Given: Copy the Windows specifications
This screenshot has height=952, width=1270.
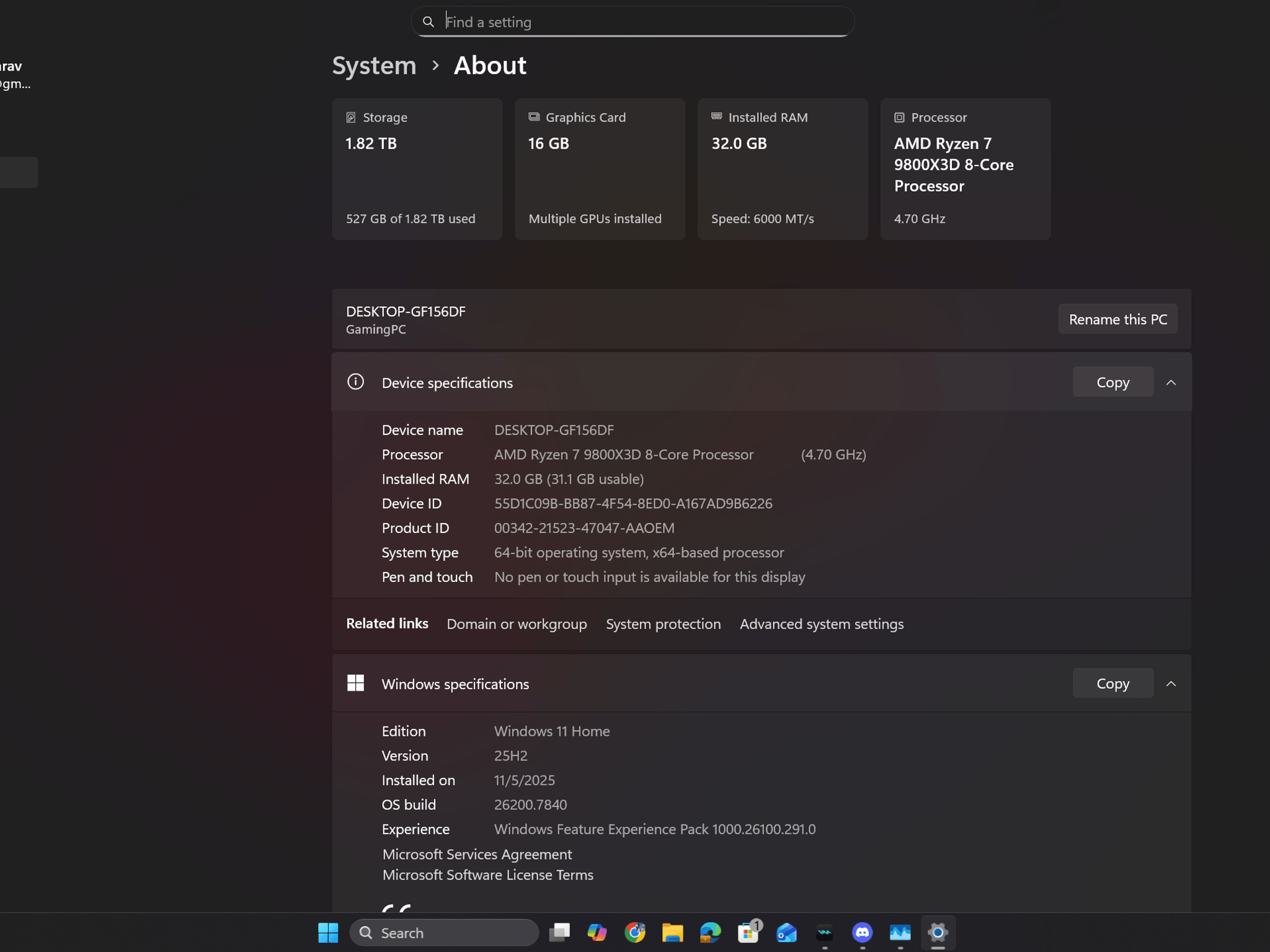Looking at the screenshot, I should point(1113,684).
